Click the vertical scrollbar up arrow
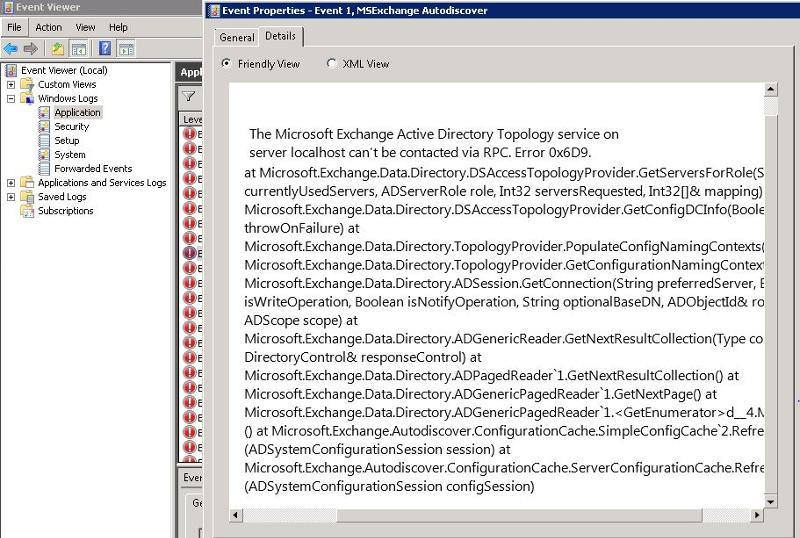Viewport: 800px width, 538px height. click(770, 89)
